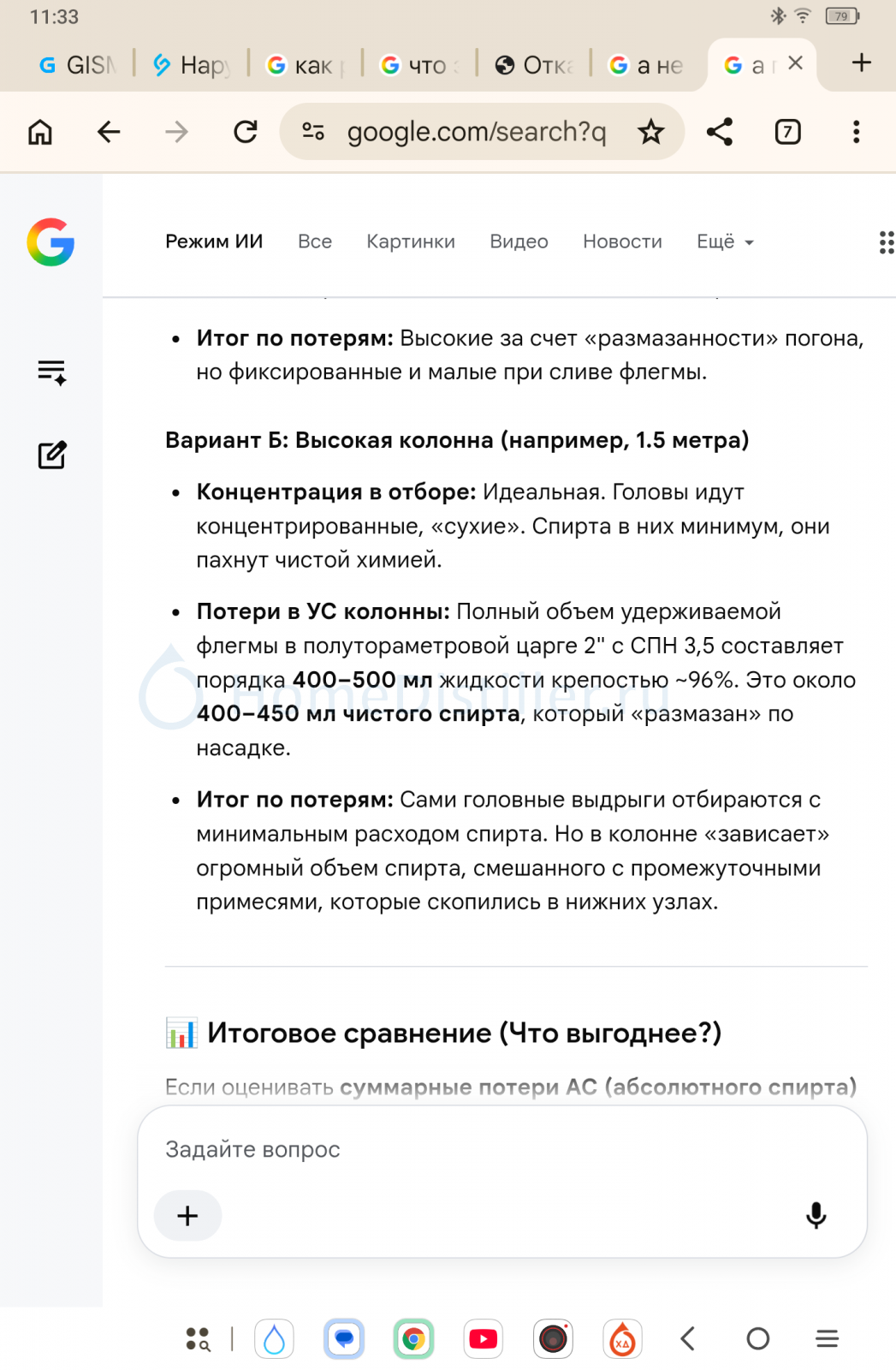
Task: Open a new browser tab with plus
Action: point(862,63)
